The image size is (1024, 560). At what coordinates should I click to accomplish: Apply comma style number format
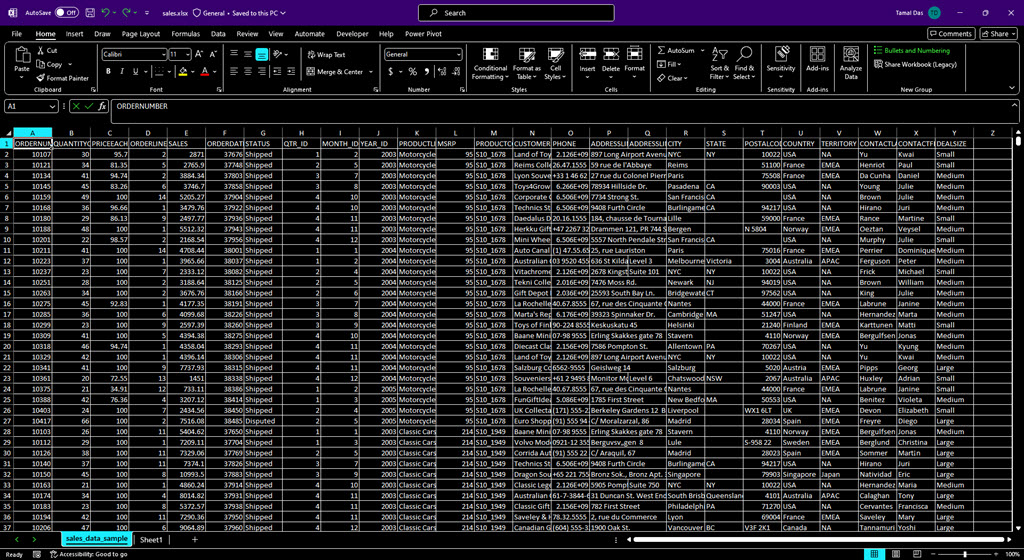[x=427, y=72]
